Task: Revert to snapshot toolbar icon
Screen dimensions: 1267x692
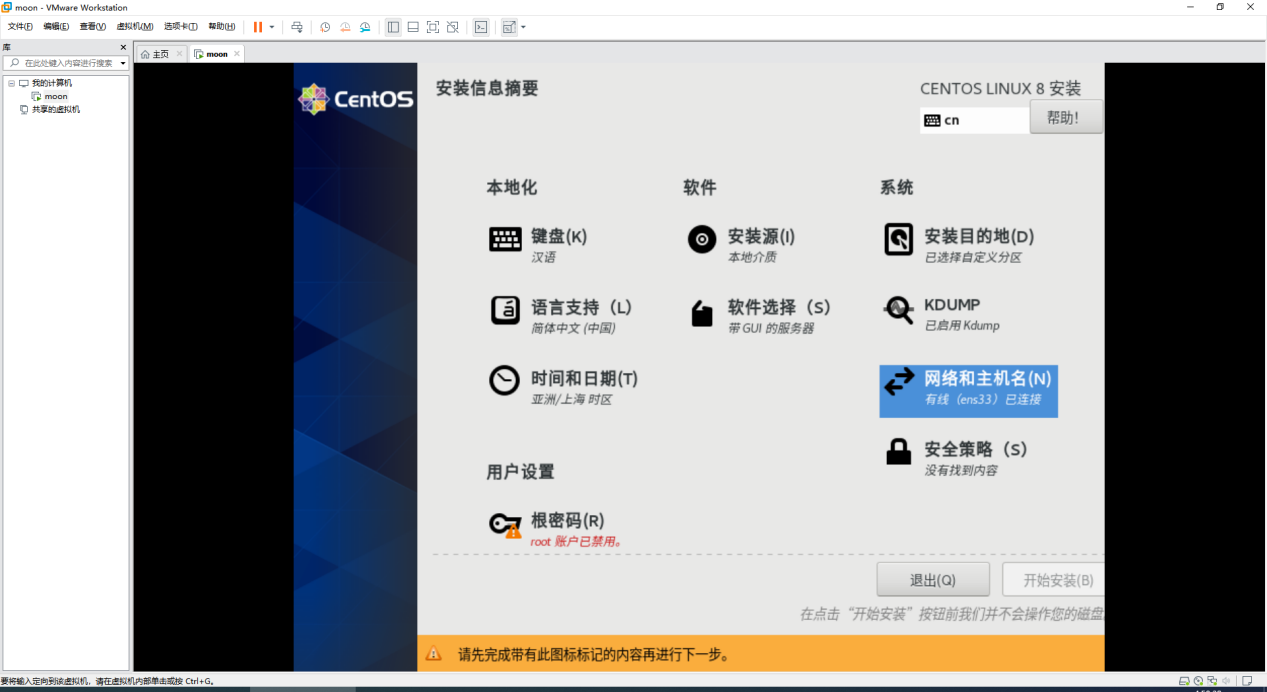Action: pyautogui.click(x=345, y=27)
